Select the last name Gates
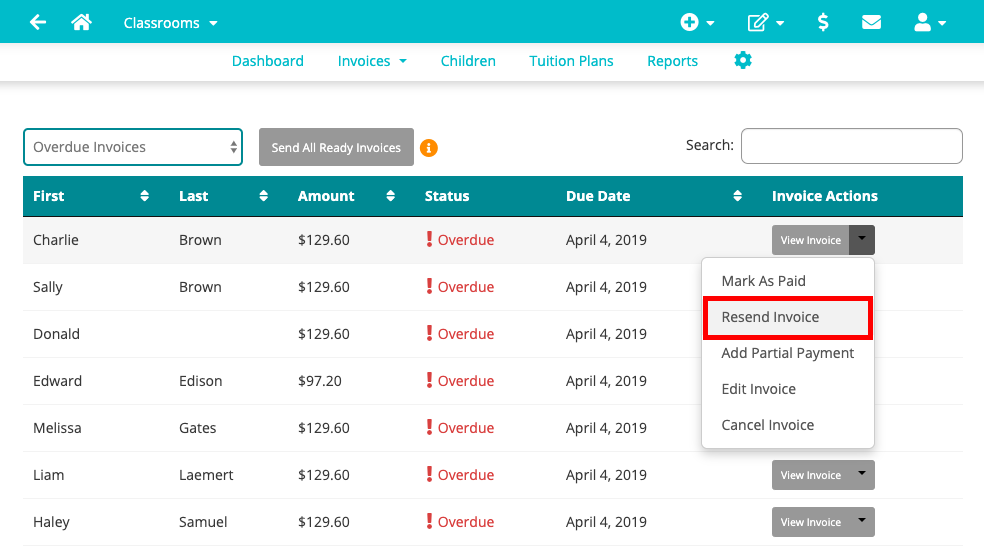This screenshot has width=984, height=549. 197,429
